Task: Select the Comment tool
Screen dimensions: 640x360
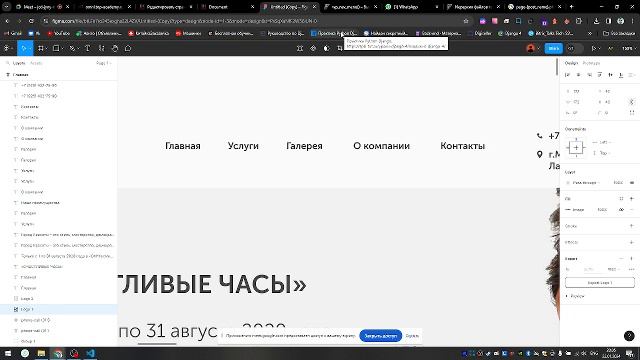Action: 128,48
